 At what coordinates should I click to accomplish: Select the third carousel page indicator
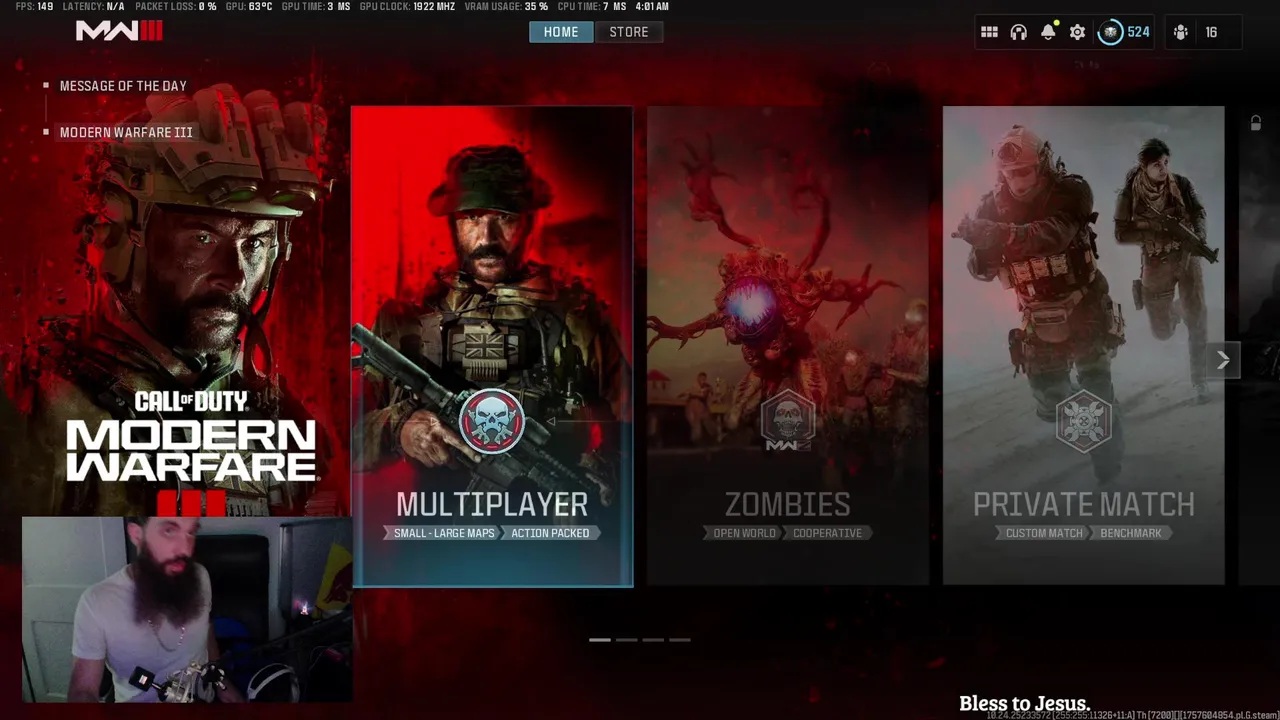653,639
